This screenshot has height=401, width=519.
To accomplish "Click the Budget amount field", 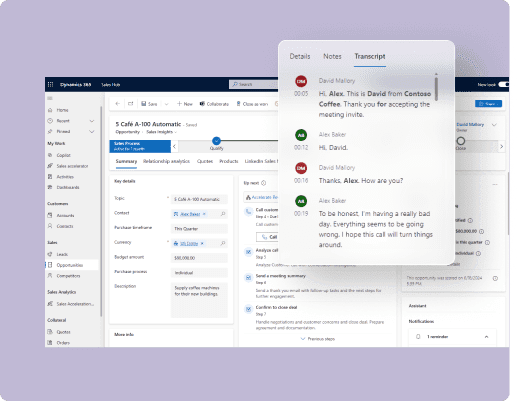I will 199,258.
